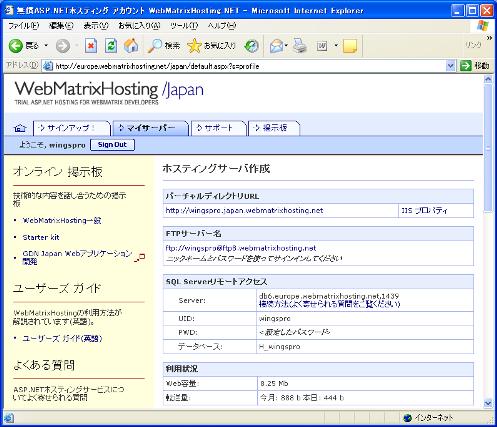Open the wingspro.japan.webmatrixhosting.net link
The height and width of the screenshot is (427, 497).
coord(244,211)
